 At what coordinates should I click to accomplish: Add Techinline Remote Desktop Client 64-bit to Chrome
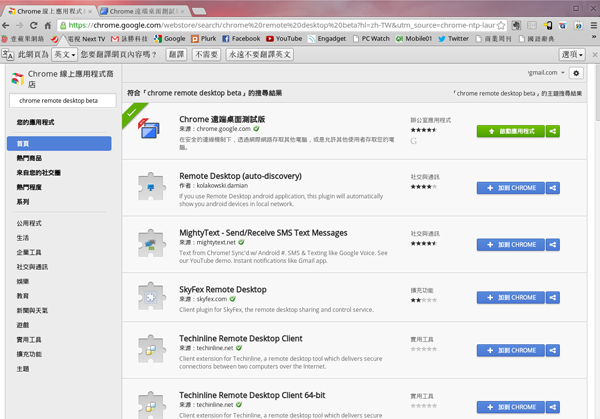click(x=510, y=407)
